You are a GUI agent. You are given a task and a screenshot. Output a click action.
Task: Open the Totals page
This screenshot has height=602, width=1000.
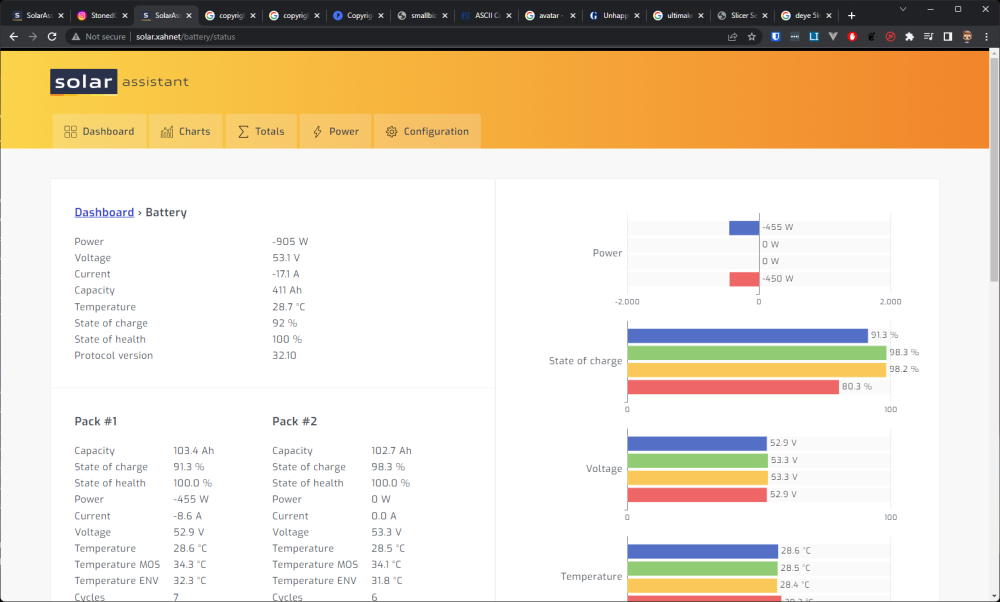(261, 131)
